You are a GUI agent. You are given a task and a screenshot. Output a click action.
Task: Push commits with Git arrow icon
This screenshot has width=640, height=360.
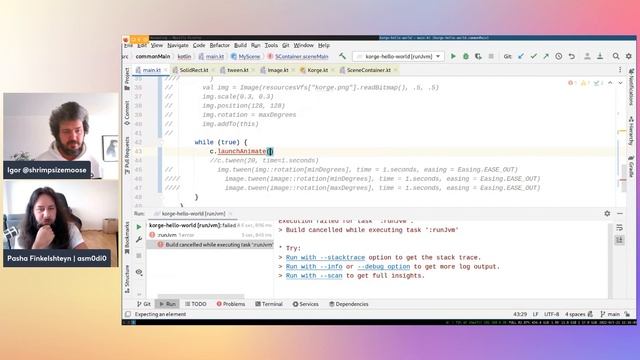pyautogui.click(x=546, y=56)
